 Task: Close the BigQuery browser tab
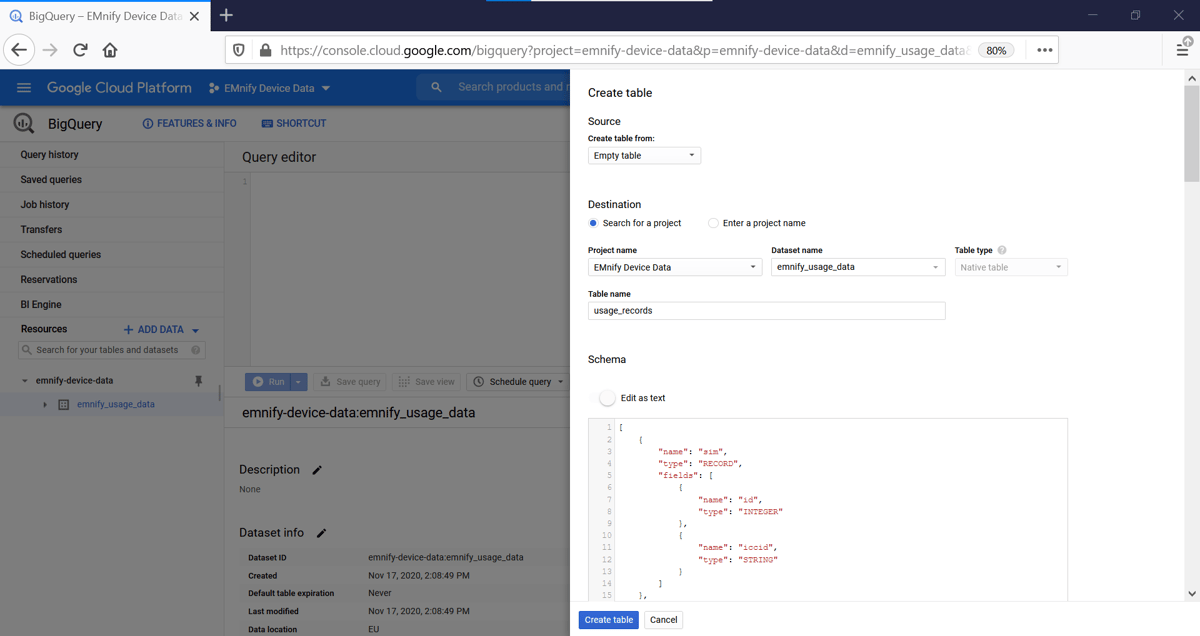(195, 16)
